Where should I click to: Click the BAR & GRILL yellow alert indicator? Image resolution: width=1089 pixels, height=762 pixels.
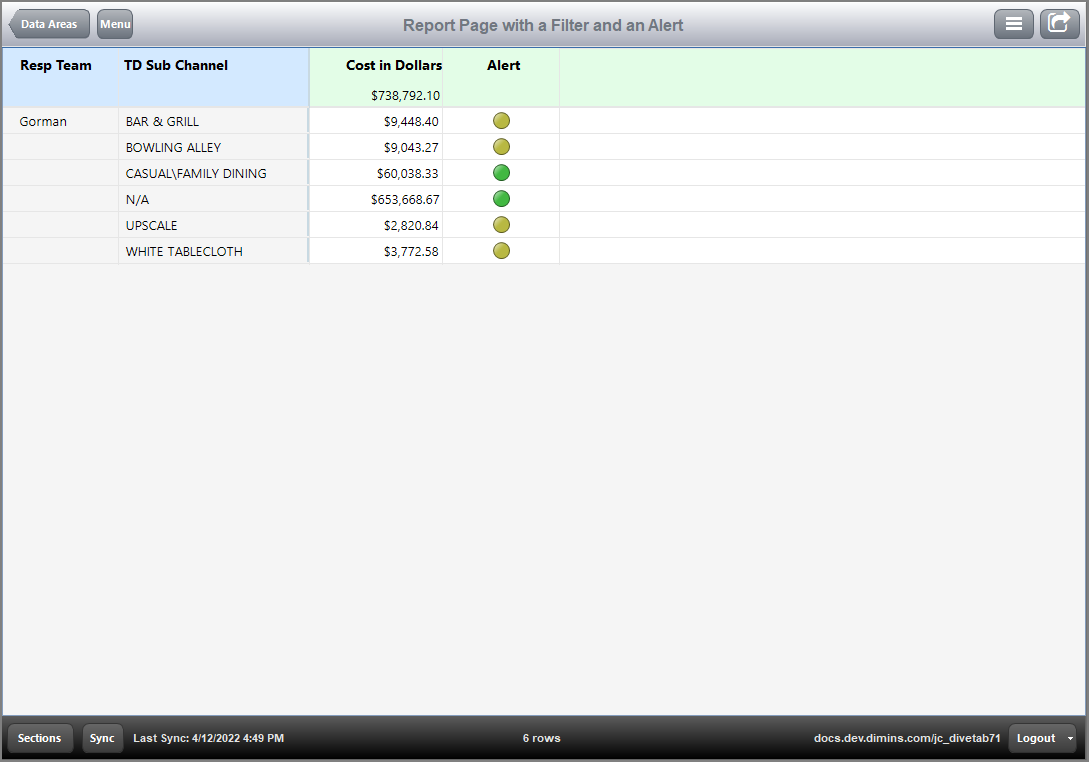[x=501, y=121]
